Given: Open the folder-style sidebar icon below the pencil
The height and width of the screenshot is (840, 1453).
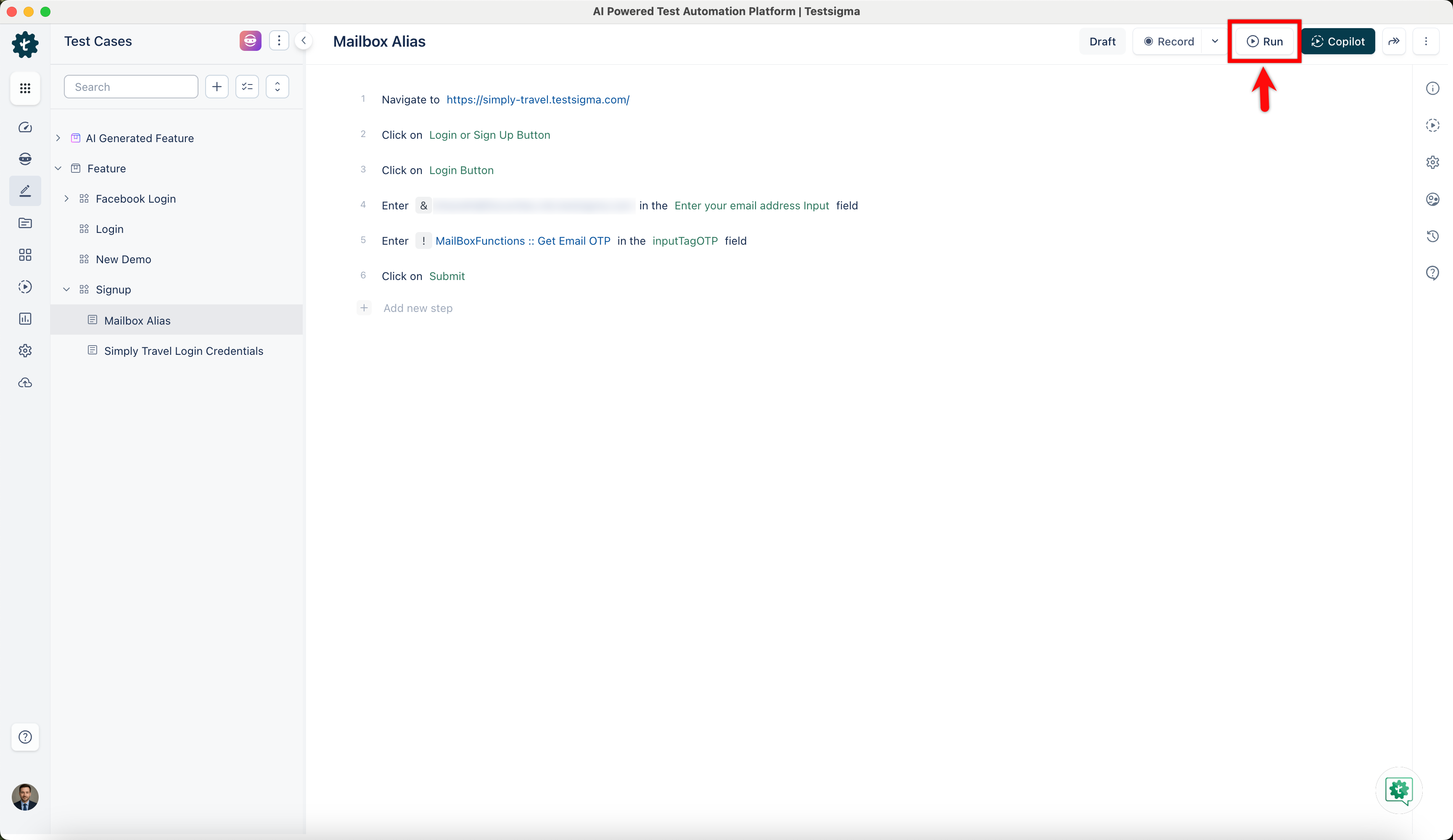Looking at the screenshot, I should click(25, 223).
